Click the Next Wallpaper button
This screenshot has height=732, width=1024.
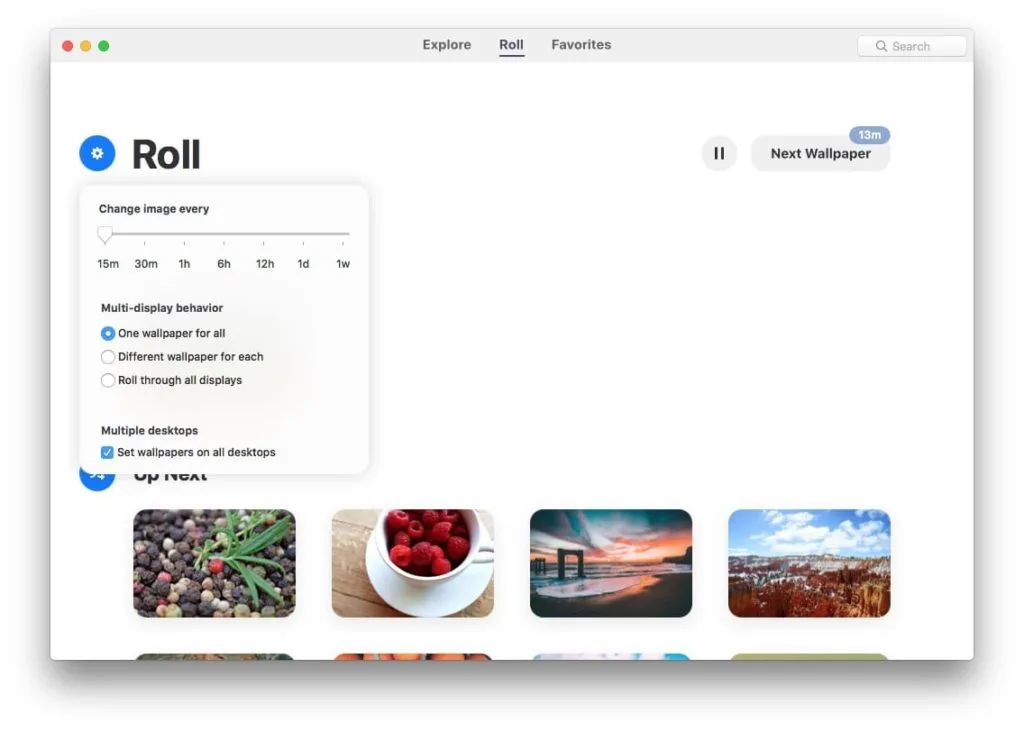click(820, 154)
